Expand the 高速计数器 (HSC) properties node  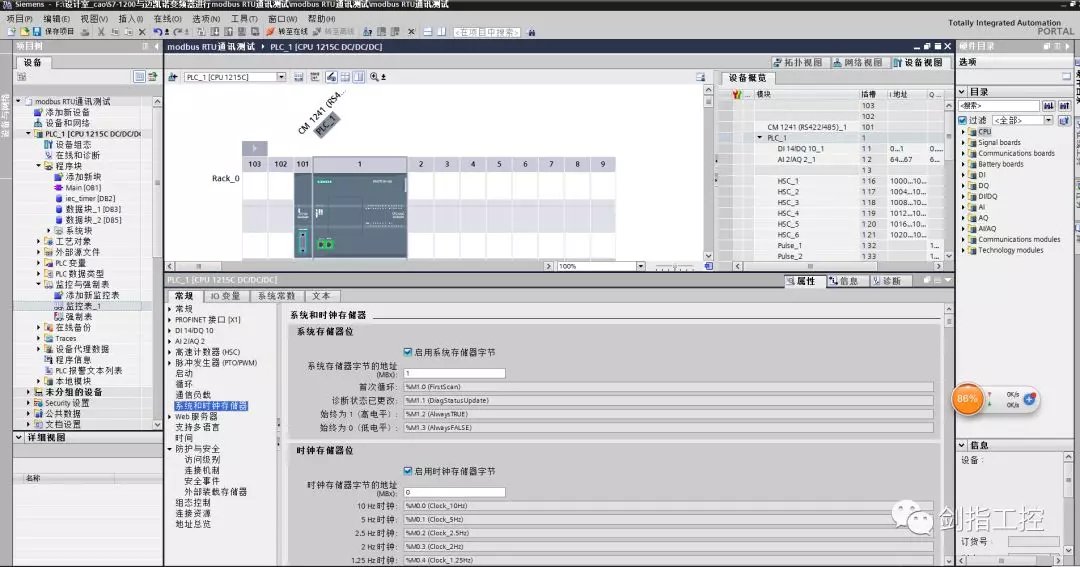point(170,352)
